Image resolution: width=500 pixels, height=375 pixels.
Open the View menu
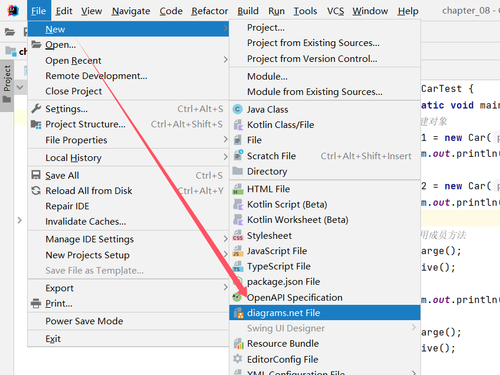point(91,11)
